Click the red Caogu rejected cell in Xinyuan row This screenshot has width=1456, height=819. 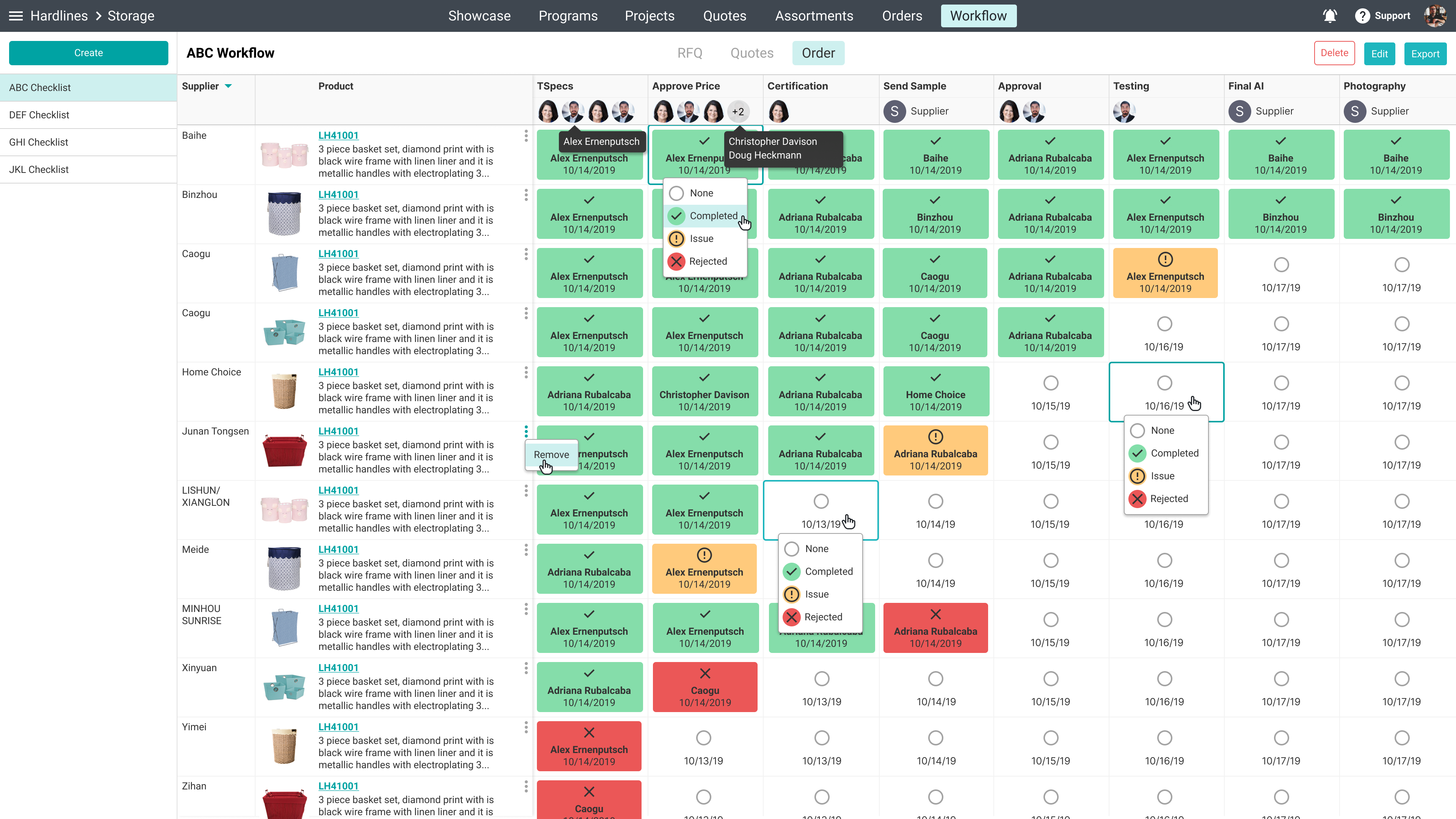point(704,687)
